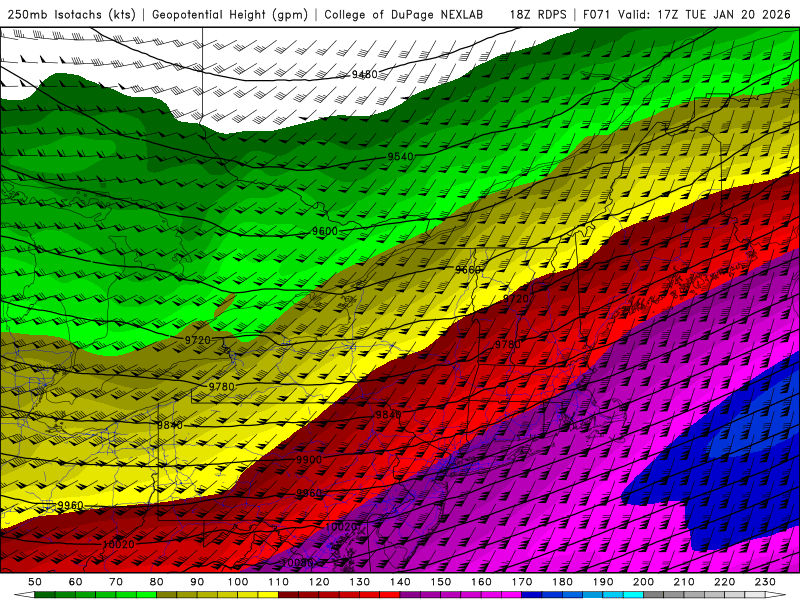Pick the bright yellow swatch left of 110
Viewport: 800px width, 600px height.
(268, 595)
